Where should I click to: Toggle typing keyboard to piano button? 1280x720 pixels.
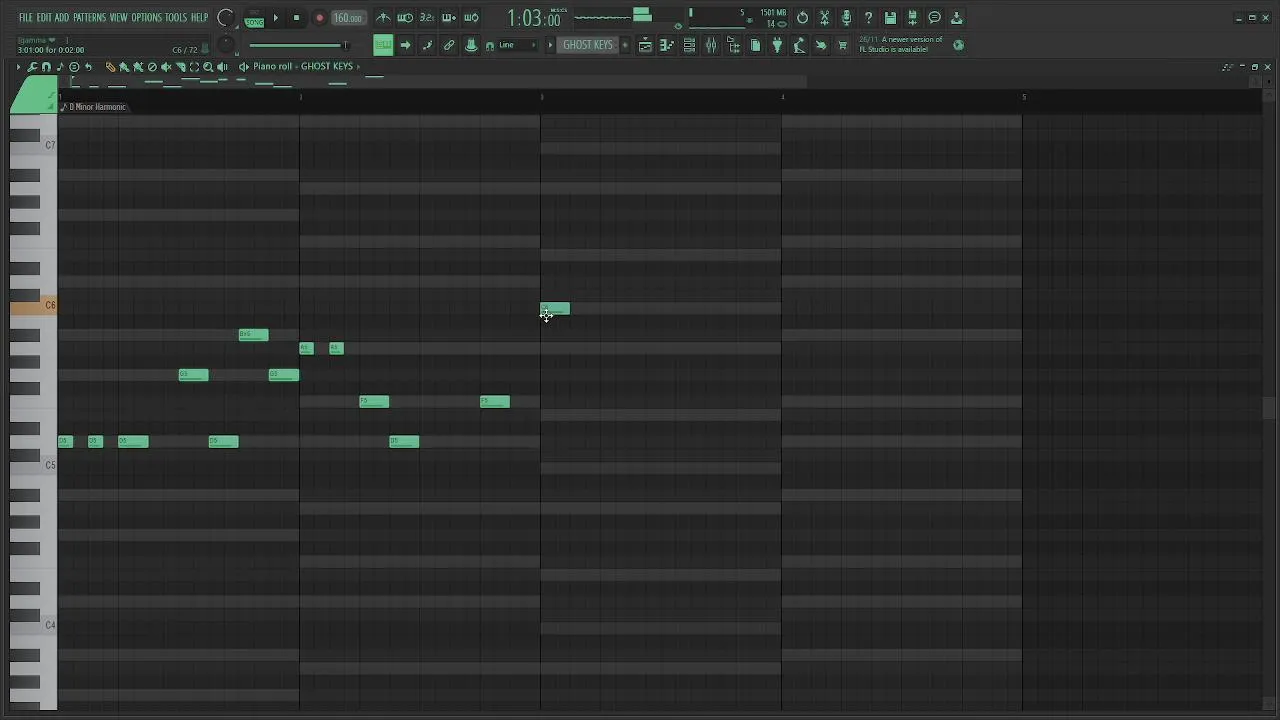383,45
